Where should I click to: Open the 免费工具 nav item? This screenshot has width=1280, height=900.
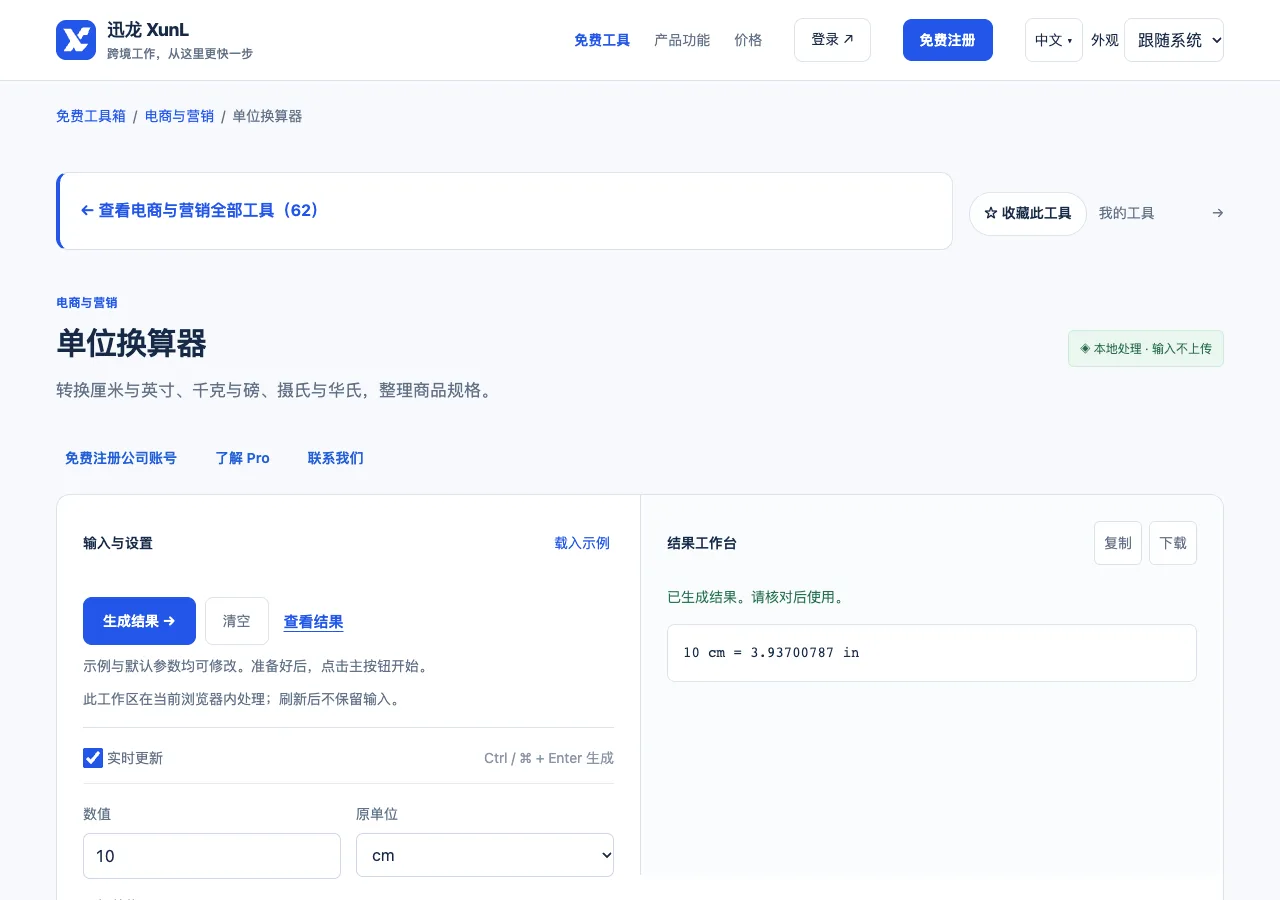point(602,40)
